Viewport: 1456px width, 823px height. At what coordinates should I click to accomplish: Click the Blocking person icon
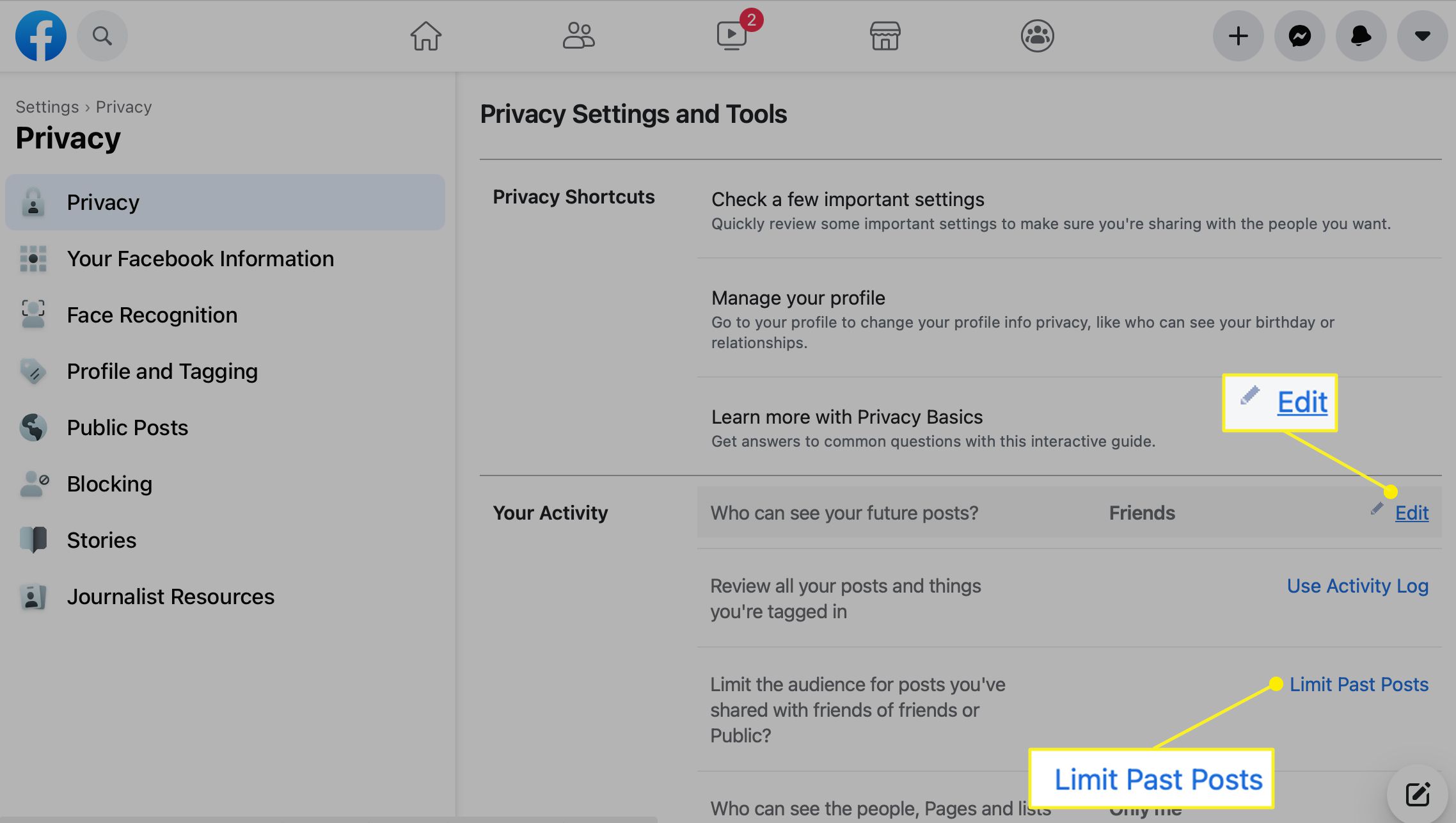34,484
